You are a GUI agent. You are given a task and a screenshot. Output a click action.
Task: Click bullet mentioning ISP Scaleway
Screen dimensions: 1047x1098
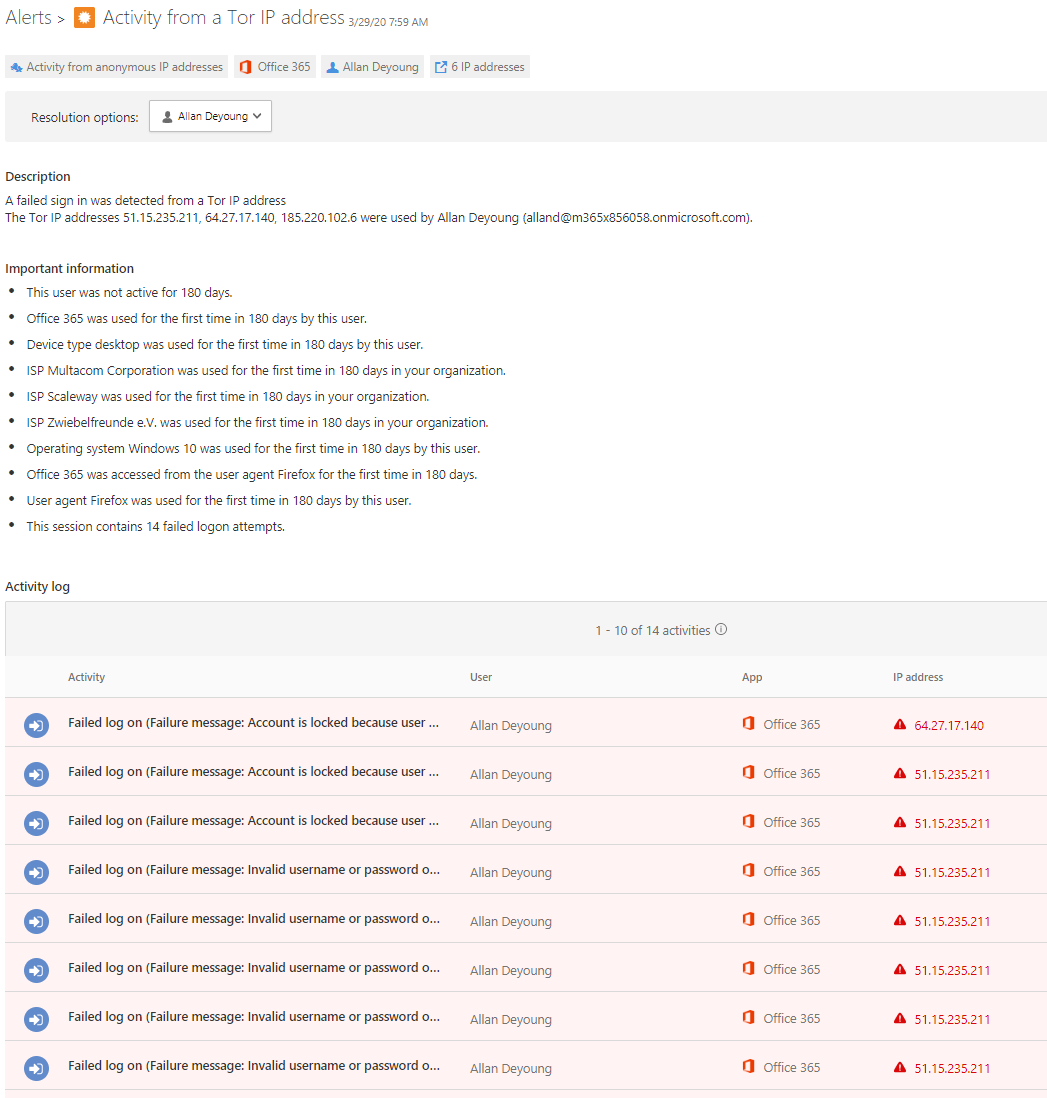pyautogui.click(x=228, y=396)
